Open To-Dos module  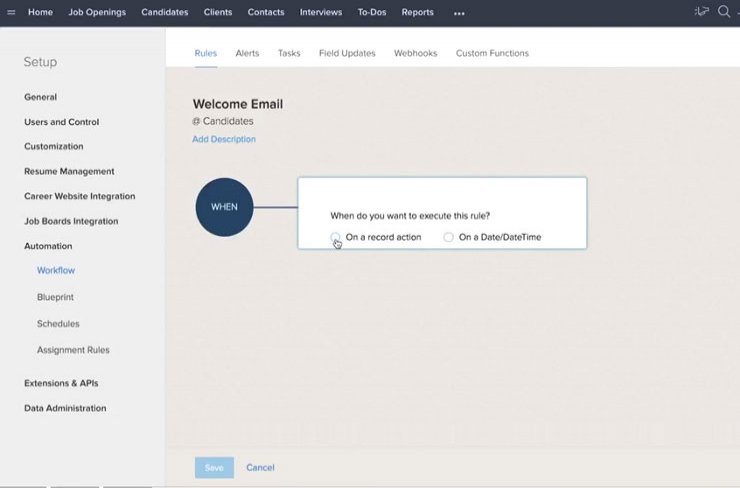(372, 12)
